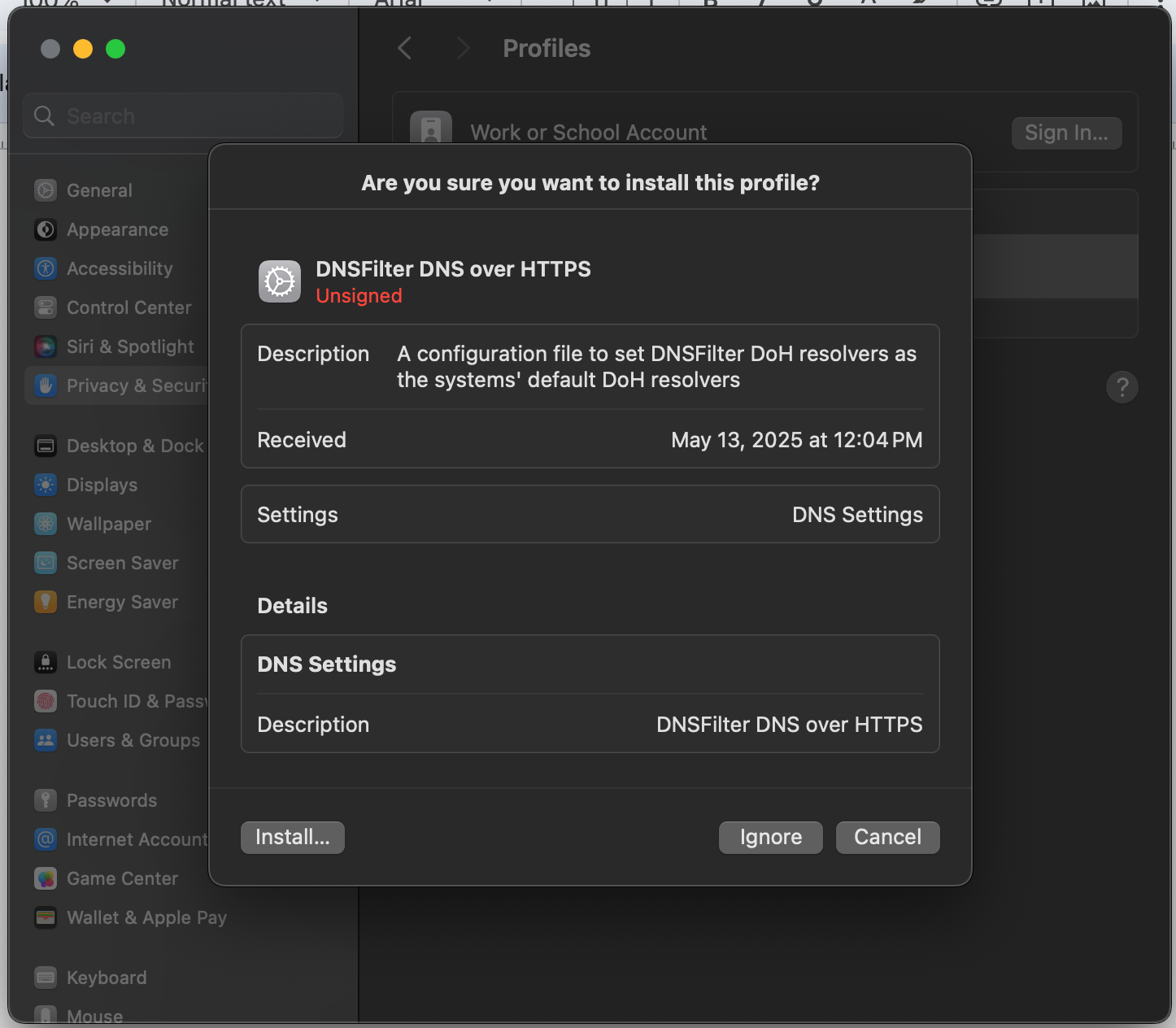Click the DNSFilter profile gear icon
This screenshot has width=1176, height=1028.
point(280,281)
